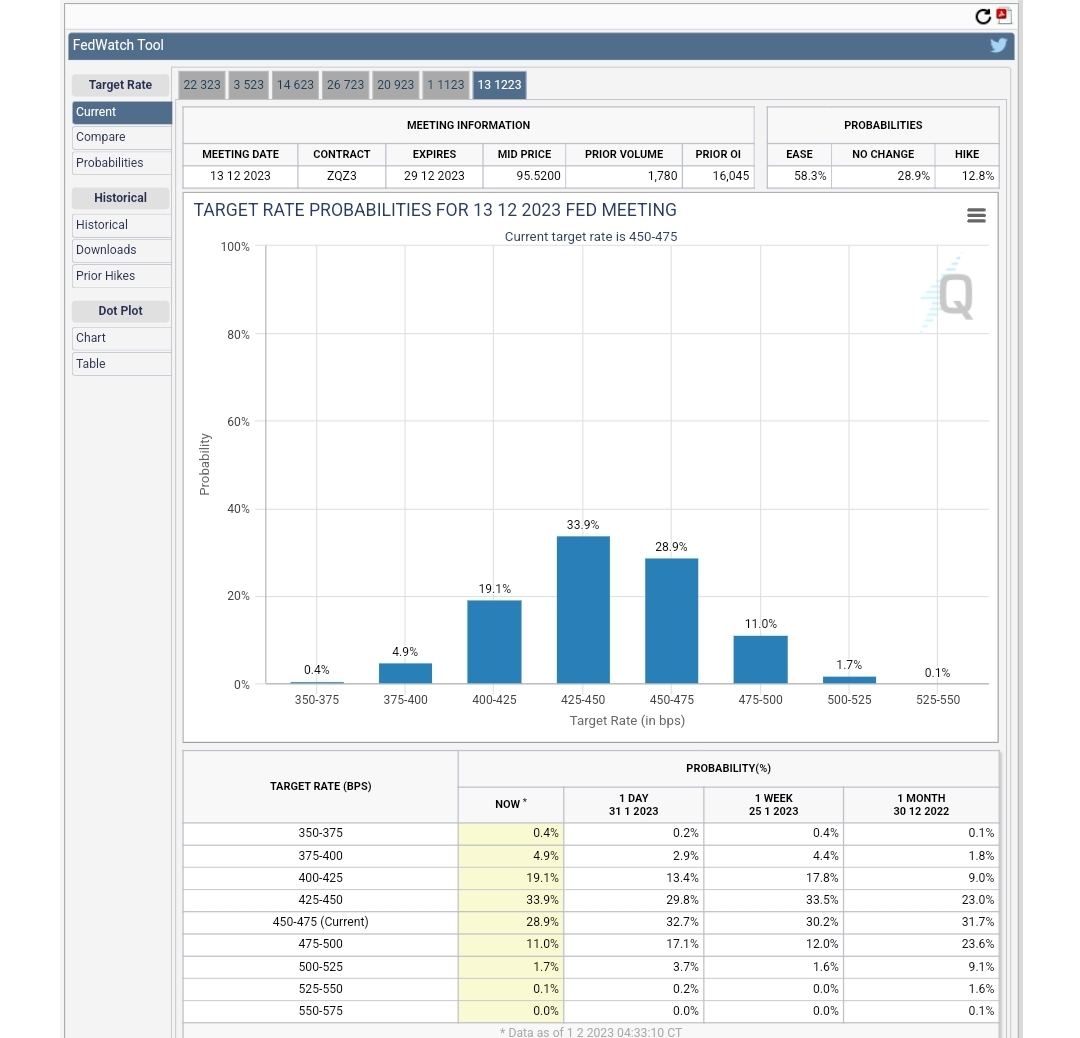Open the chart hamburger menu
Viewport: 1080px width, 1038px height.
pos(976,216)
